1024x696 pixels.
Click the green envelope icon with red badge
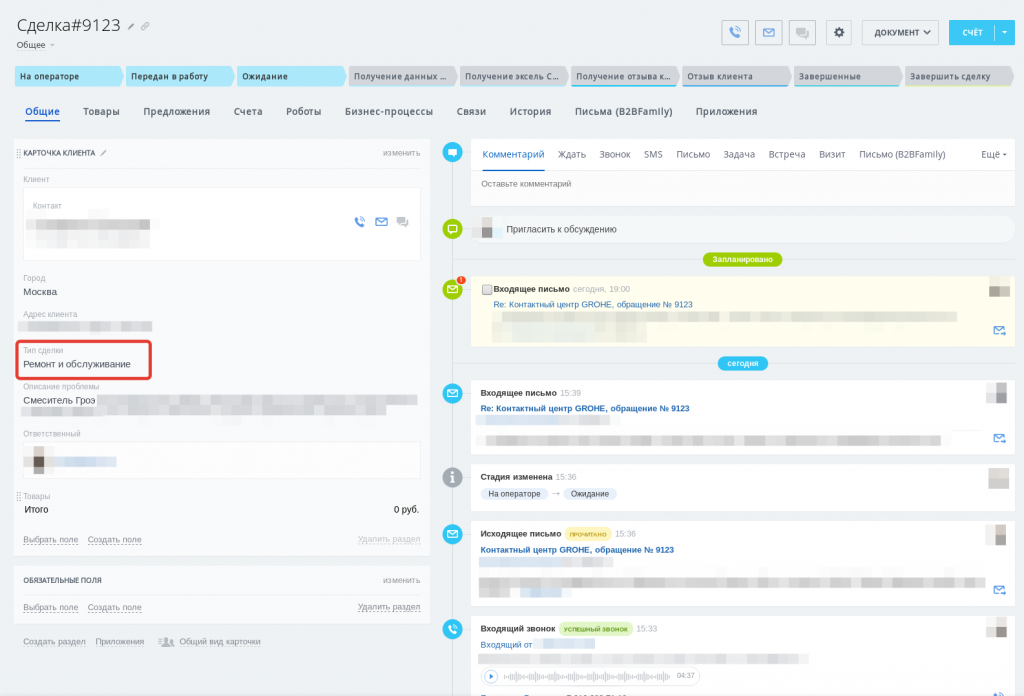[452, 289]
